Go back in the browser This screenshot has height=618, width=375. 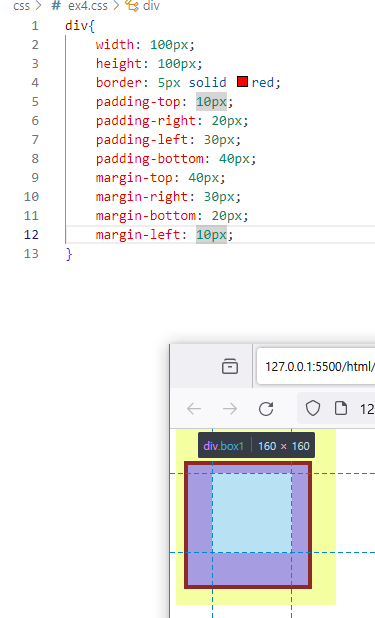click(194, 409)
